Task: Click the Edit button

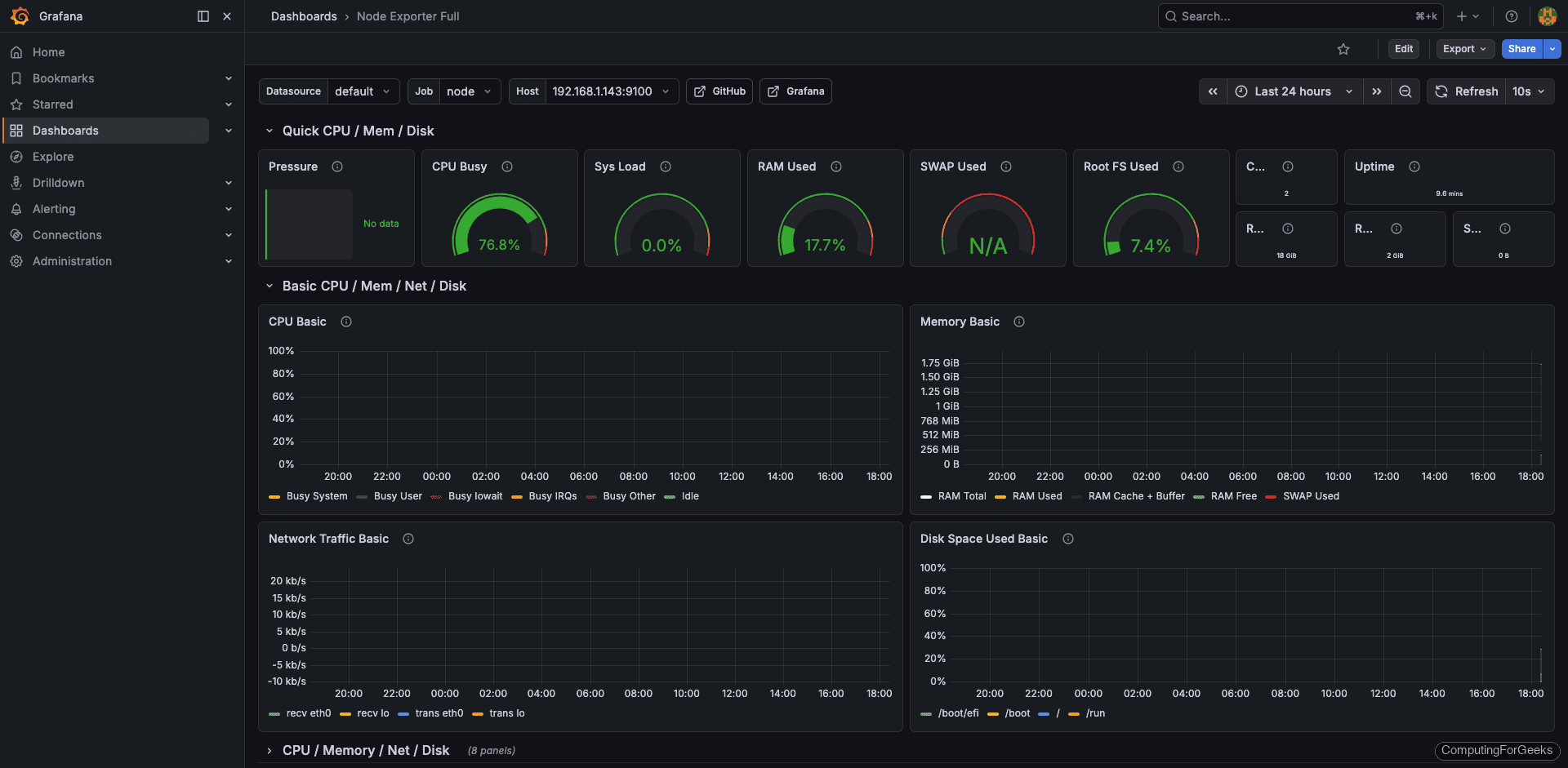Action: pyautogui.click(x=1403, y=49)
